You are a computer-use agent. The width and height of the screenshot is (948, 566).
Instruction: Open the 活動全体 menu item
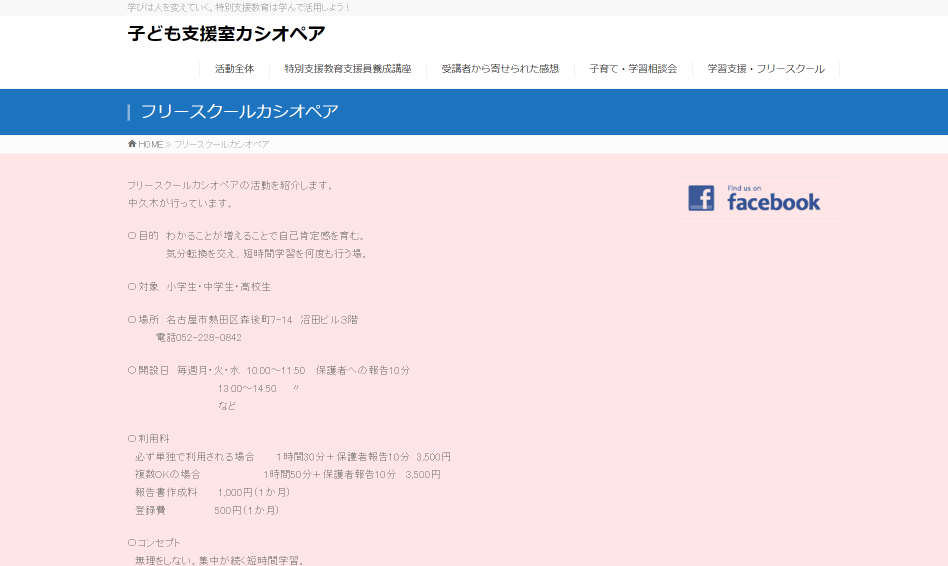point(235,69)
